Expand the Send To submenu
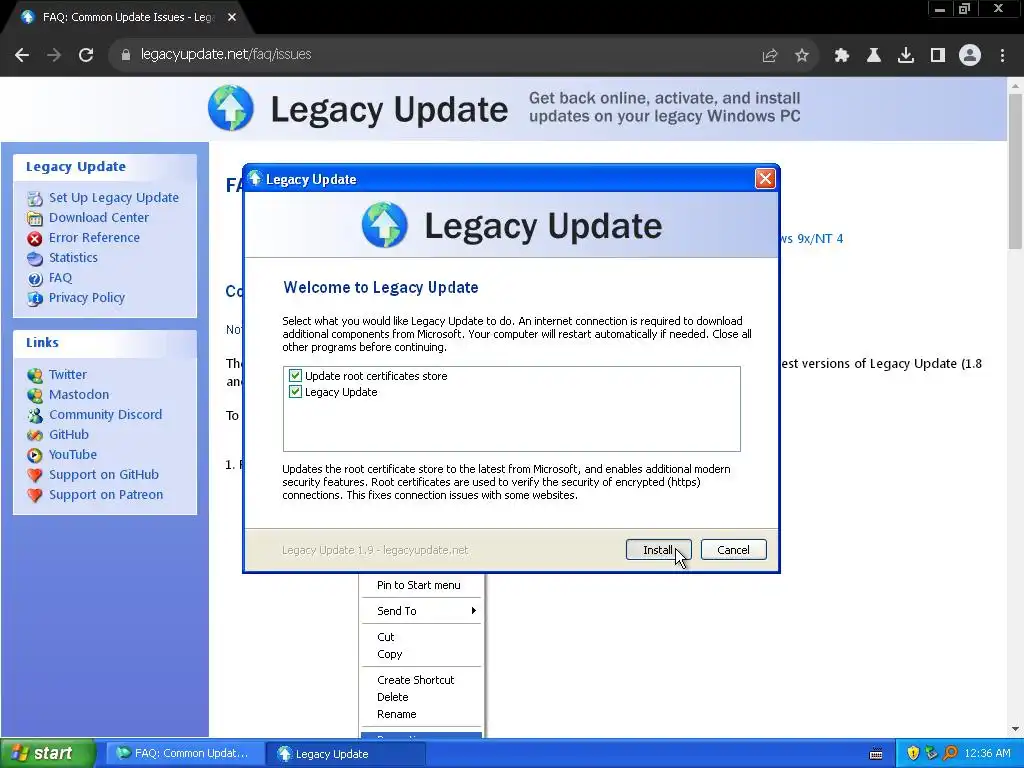Image resolution: width=1024 pixels, height=768 pixels. (x=421, y=611)
